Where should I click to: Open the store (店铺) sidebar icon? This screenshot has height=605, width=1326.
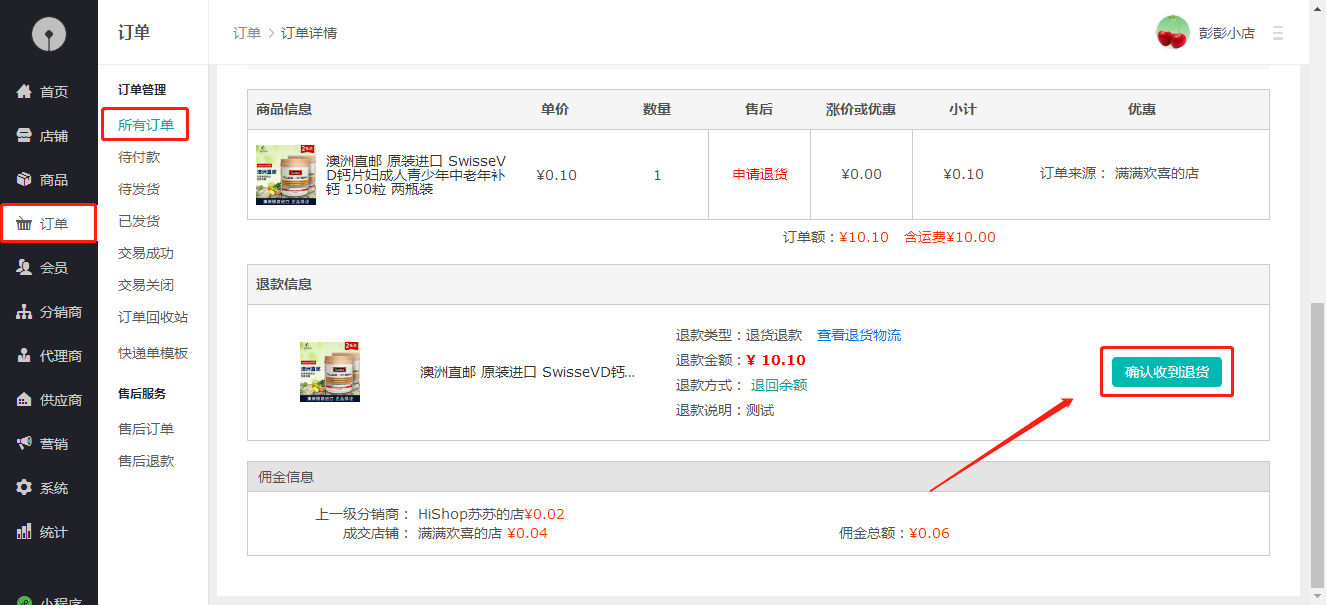[x=24, y=136]
